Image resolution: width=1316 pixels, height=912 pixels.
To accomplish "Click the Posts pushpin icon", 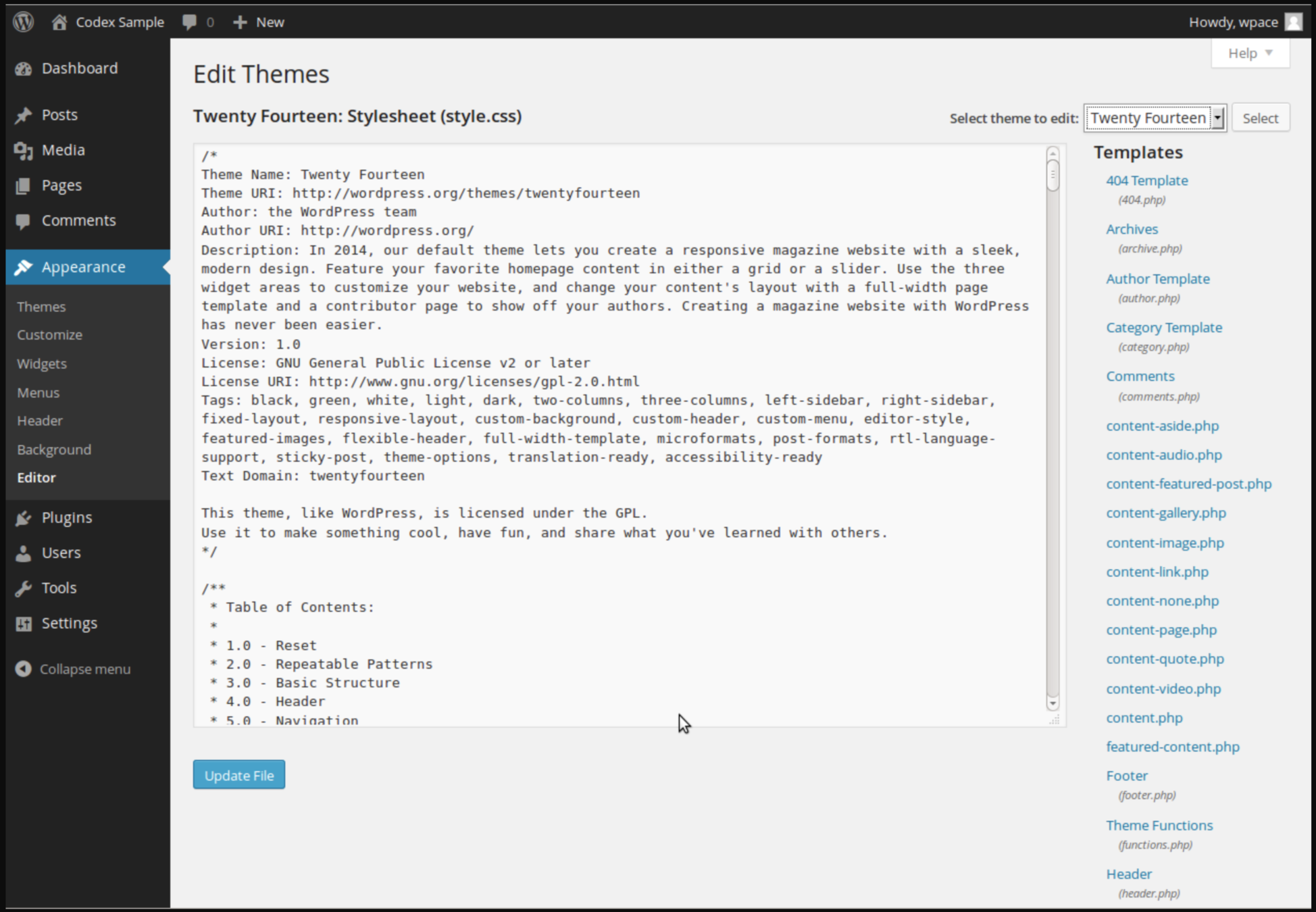I will pyautogui.click(x=24, y=116).
